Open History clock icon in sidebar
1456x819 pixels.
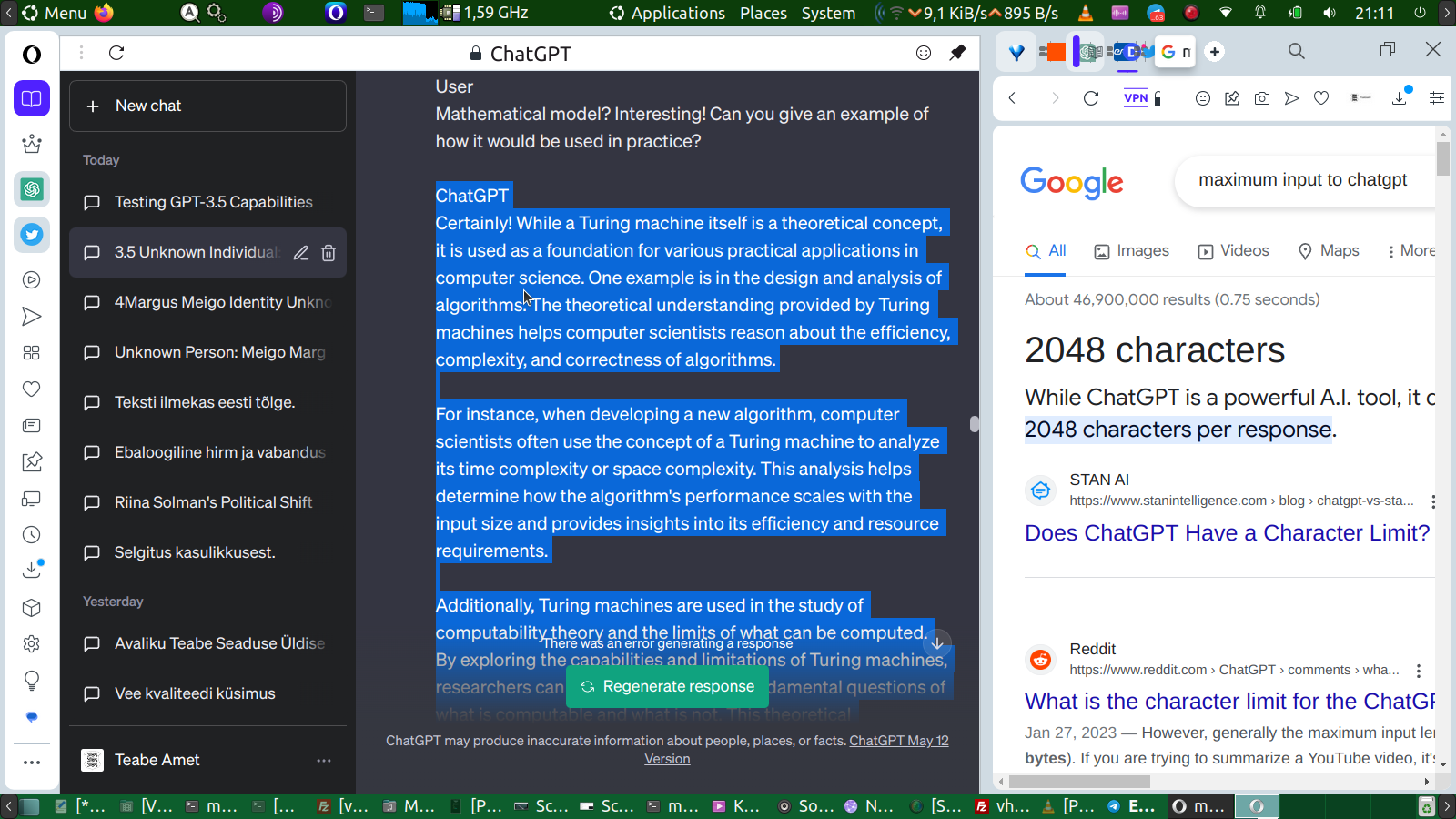(32, 535)
